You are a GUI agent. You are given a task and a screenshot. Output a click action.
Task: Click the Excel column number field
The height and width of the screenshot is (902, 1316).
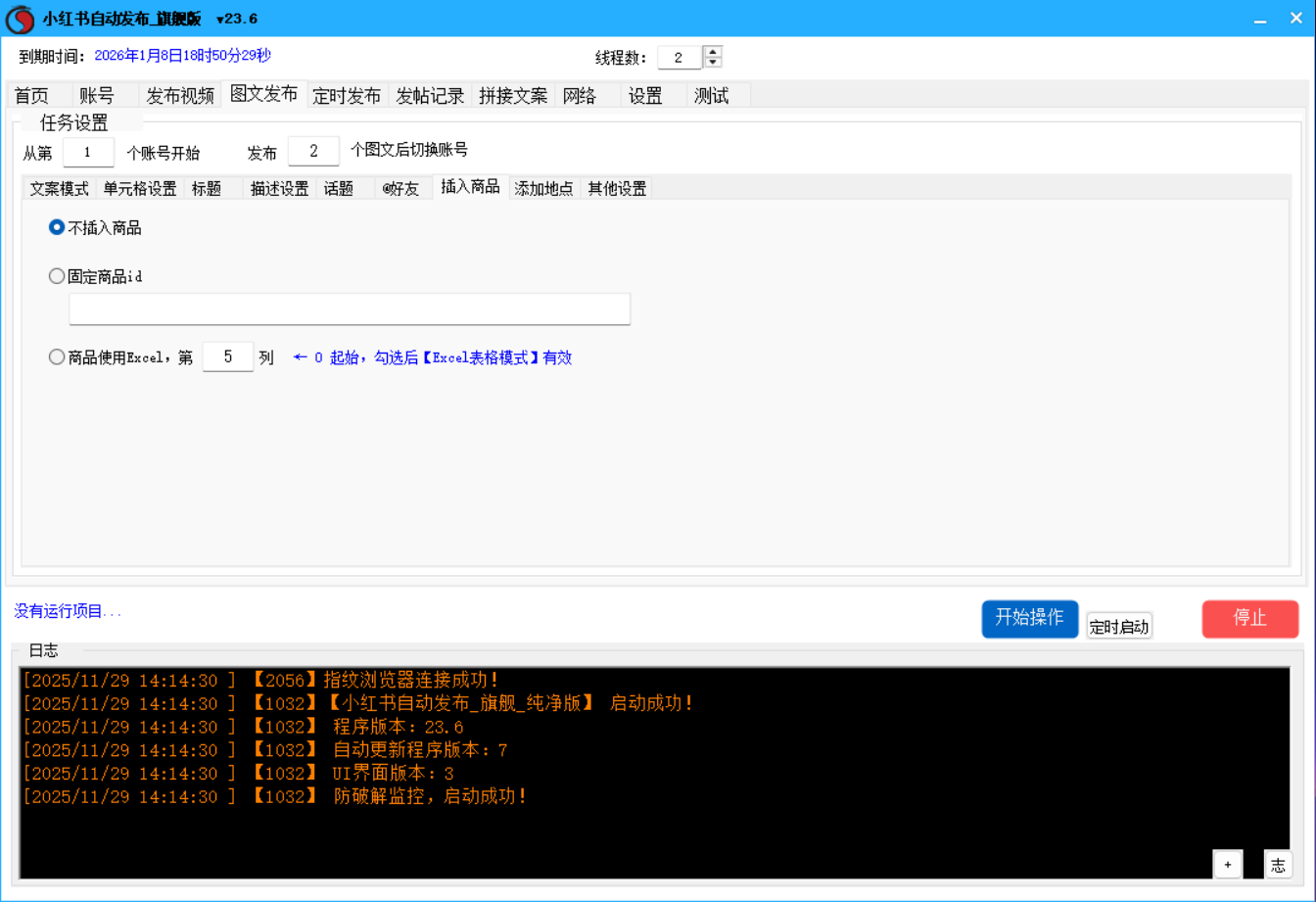[227, 357]
